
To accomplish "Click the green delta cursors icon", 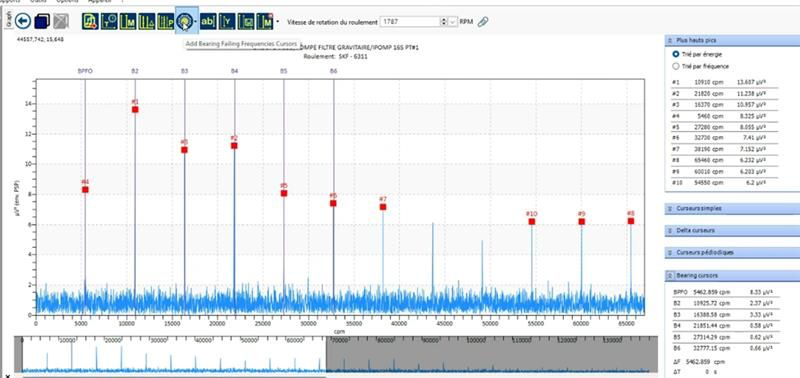I will [x=147, y=21].
